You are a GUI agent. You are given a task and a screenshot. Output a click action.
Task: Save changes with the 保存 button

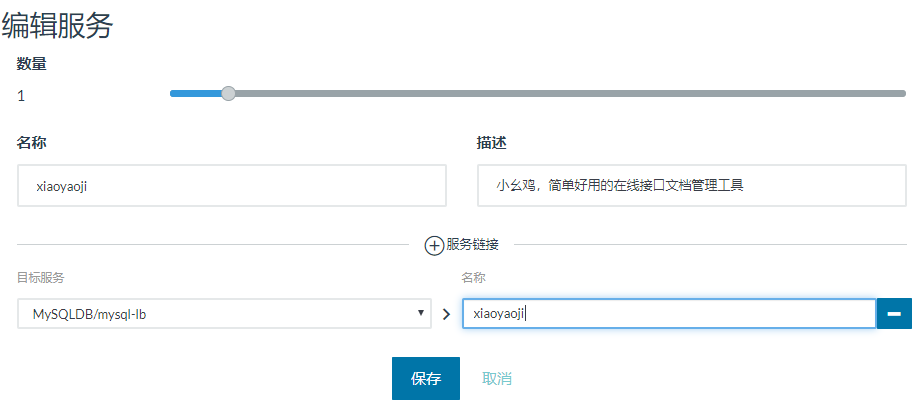425,379
